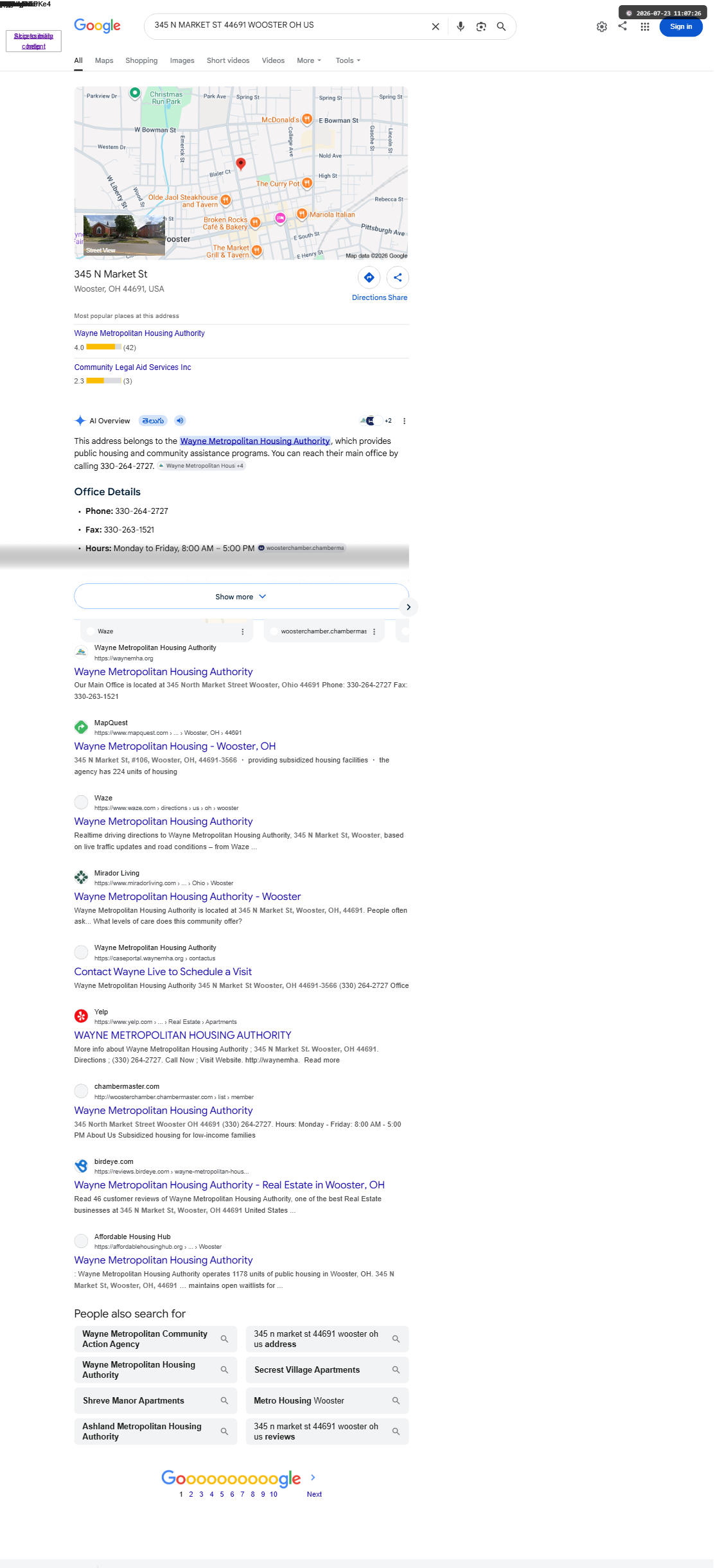The image size is (722, 1568).
Task: Open the Google apps grid icon
Action: (x=645, y=27)
